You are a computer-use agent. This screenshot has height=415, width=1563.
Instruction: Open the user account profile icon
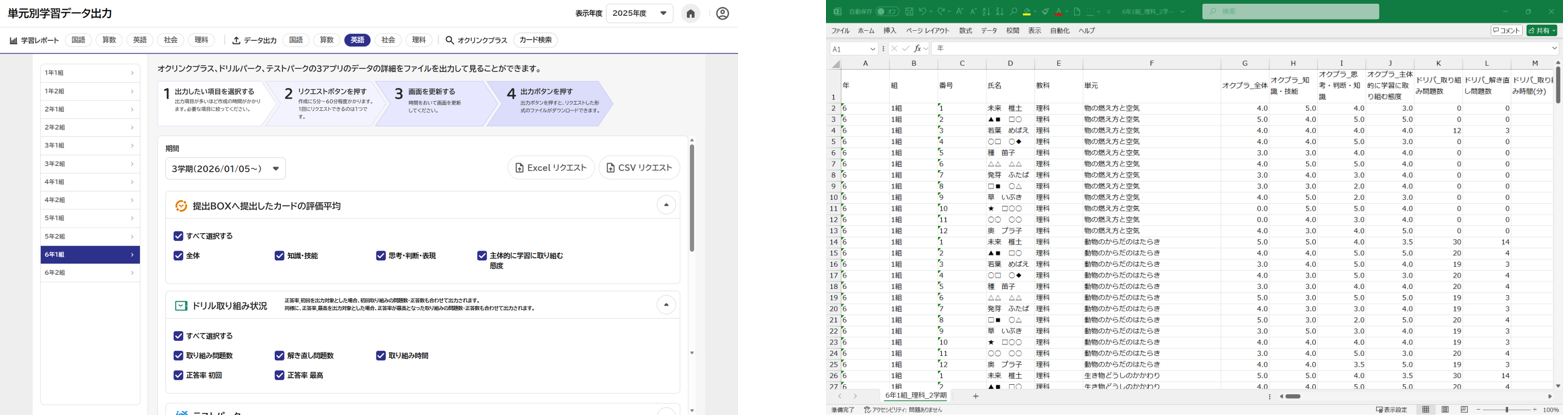pyautogui.click(x=722, y=14)
